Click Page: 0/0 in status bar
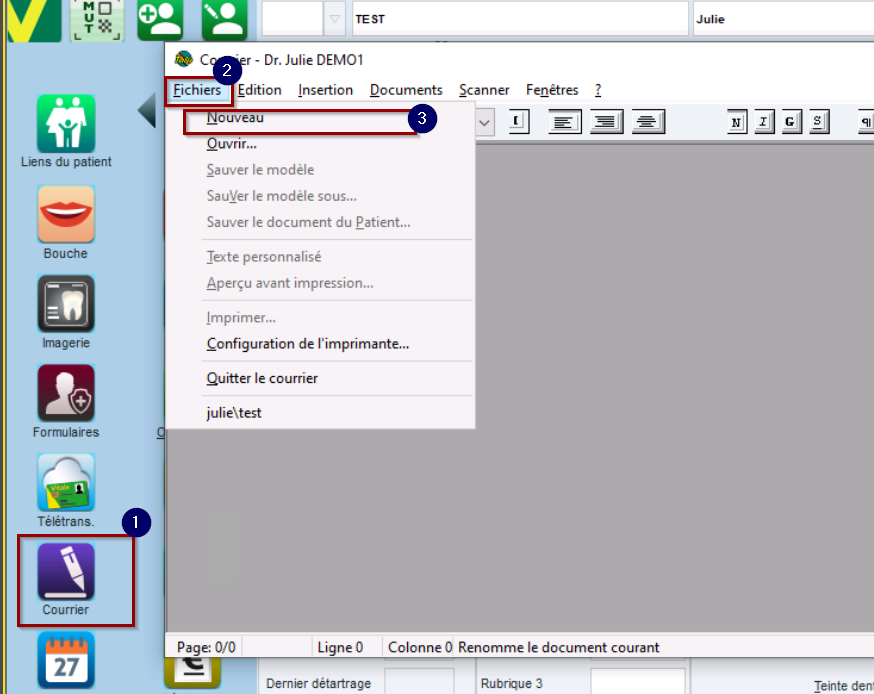Image resolution: width=874 pixels, height=694 pixels. 206,648
